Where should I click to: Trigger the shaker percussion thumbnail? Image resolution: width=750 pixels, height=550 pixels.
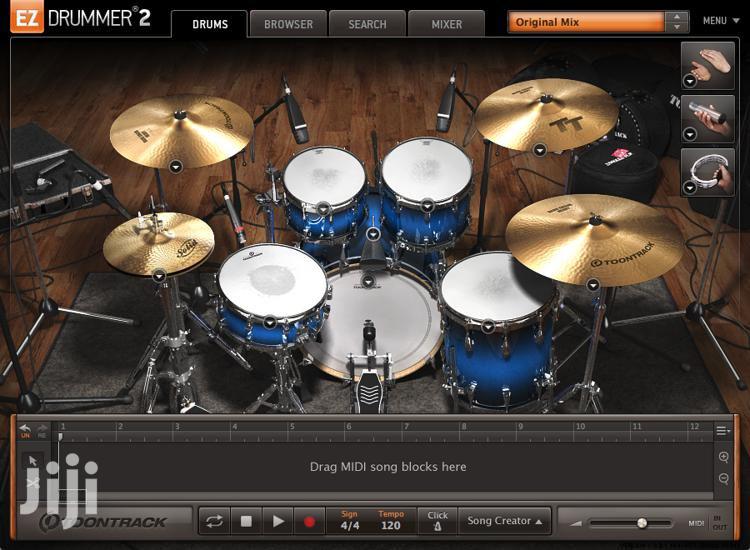coord(707,119)
